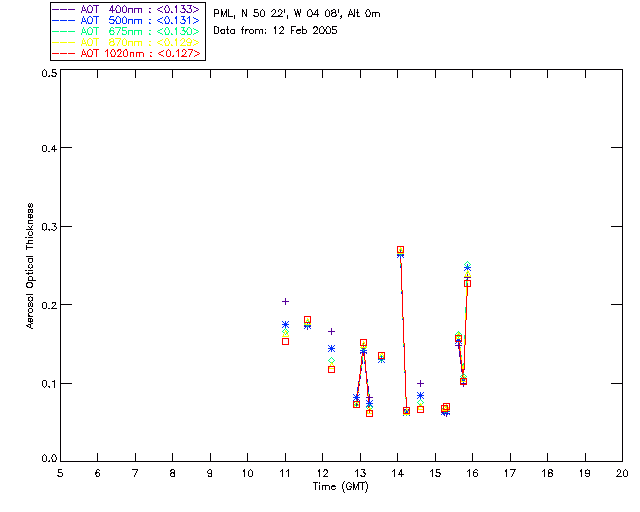Click the site header PML, N 50 22', W 04 08'

click(278, 14)
